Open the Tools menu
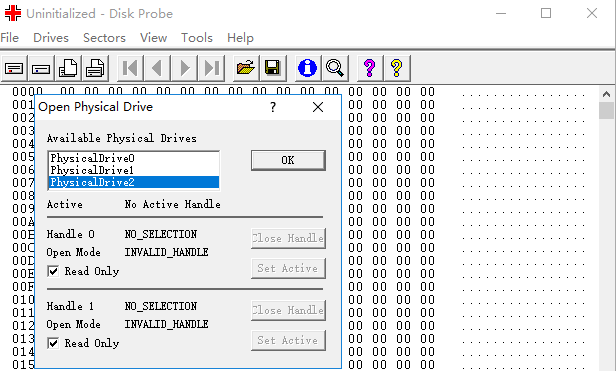 pos(197,38)
